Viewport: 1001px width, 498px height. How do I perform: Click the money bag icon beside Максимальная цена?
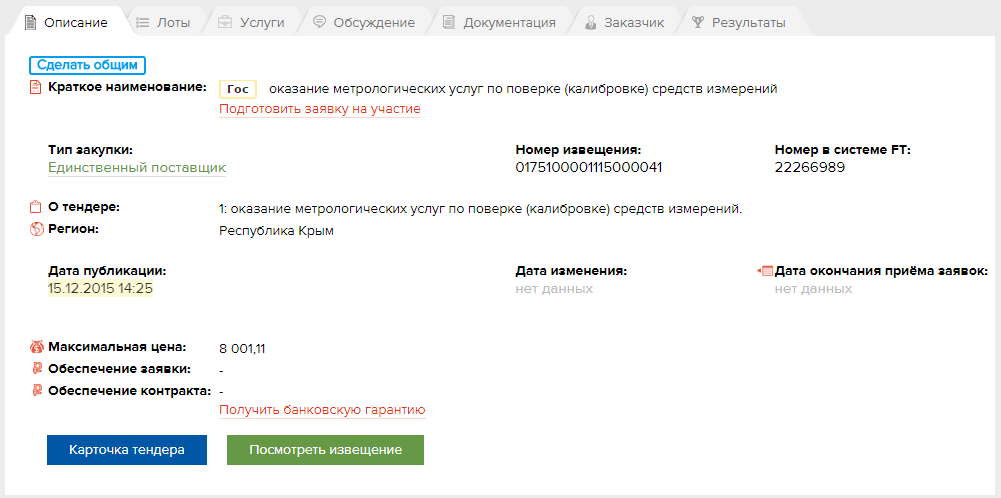tap(36, 347)
